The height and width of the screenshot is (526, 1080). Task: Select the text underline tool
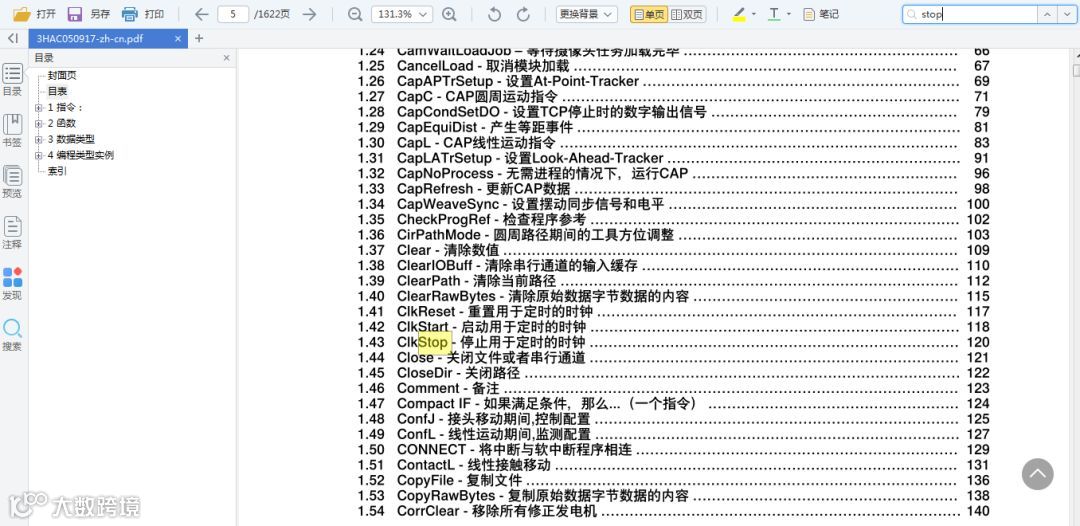[774, 14]
